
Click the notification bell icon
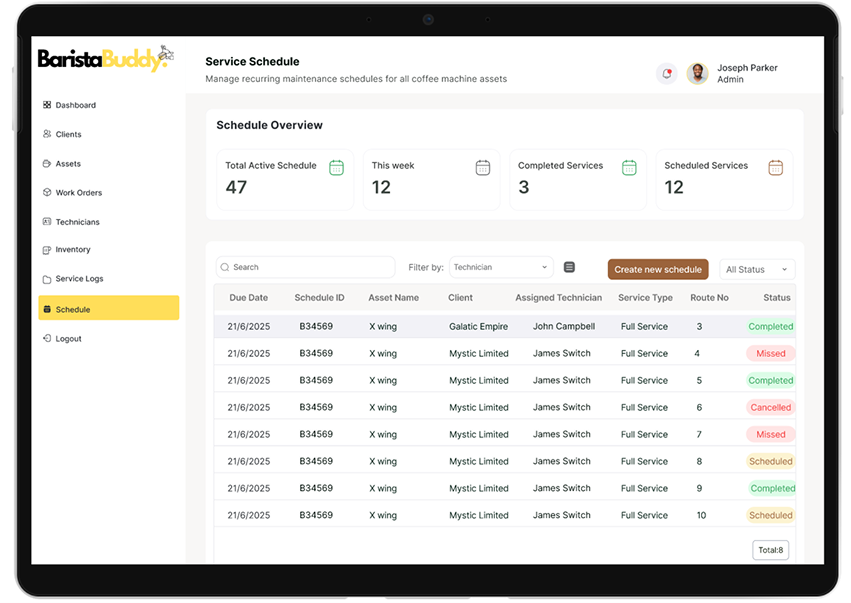666,73
